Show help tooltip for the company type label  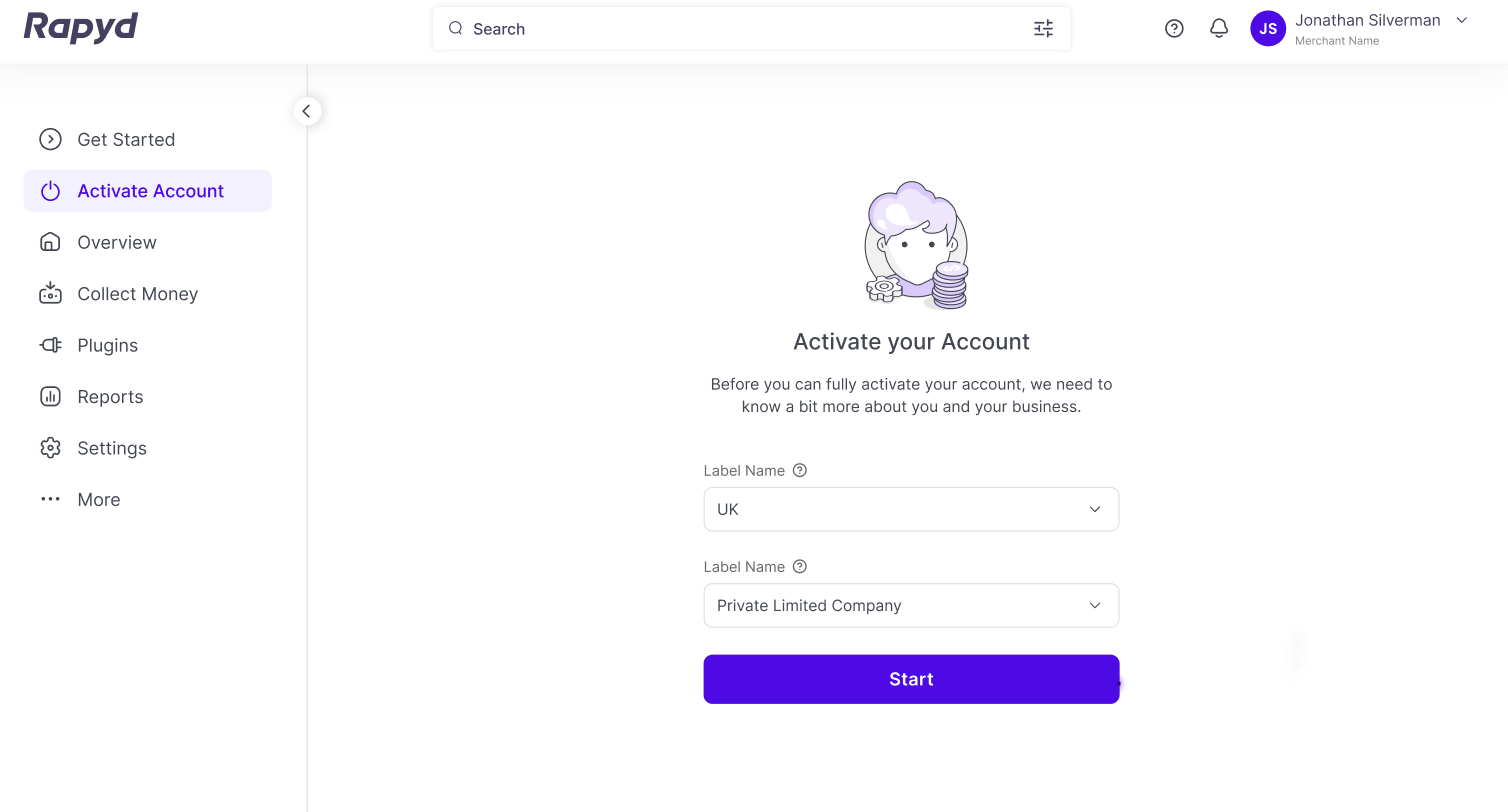(799, 567)
